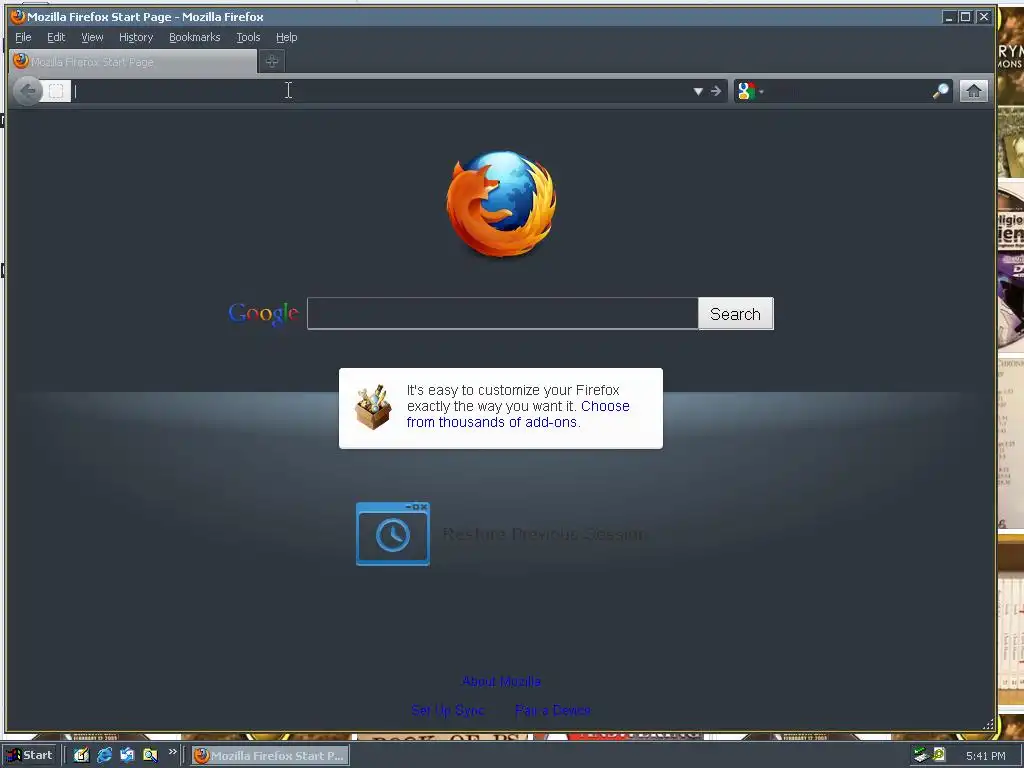Click the Search button beside Google field

735,313
